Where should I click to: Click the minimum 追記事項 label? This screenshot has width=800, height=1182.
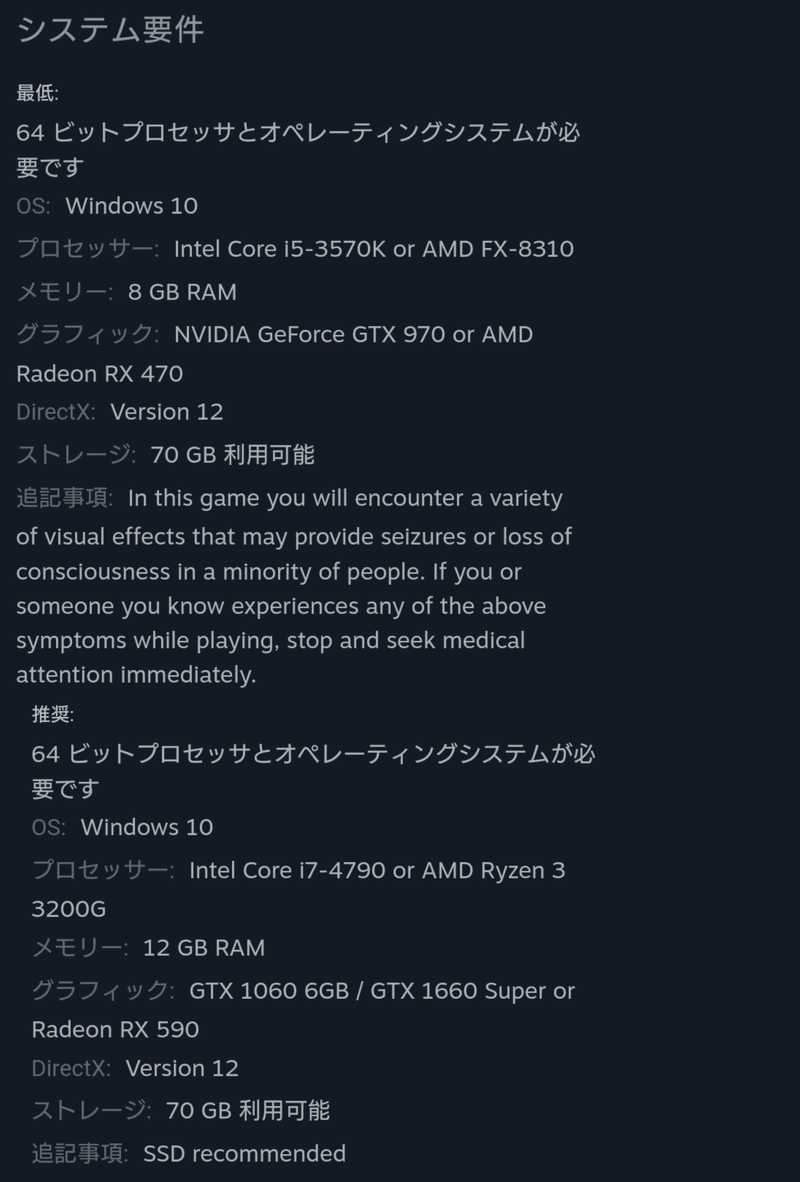coord(64,498)
